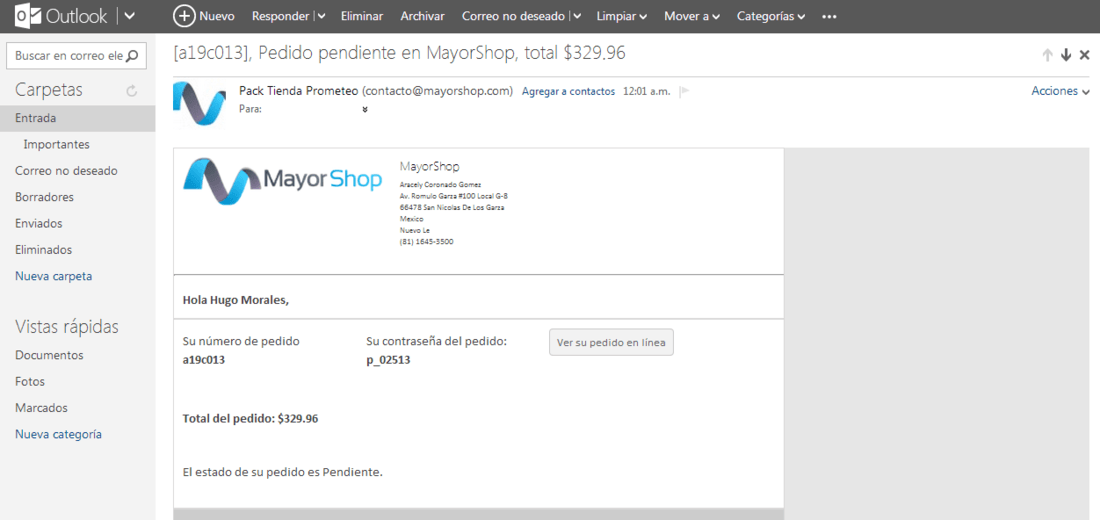Click the 12:01 a.m. timestamp
This screenshot has height=520, width=1100.
(x=646, y=91)
